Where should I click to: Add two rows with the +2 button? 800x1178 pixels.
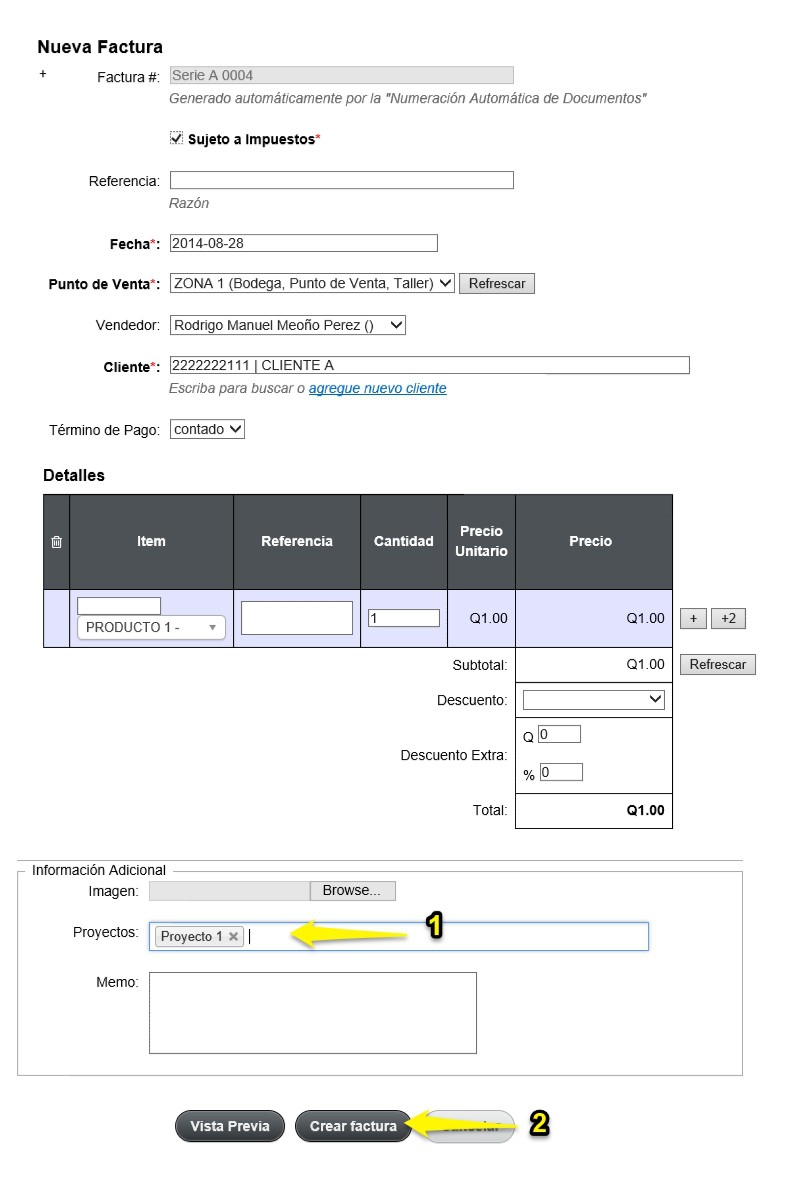728,618
